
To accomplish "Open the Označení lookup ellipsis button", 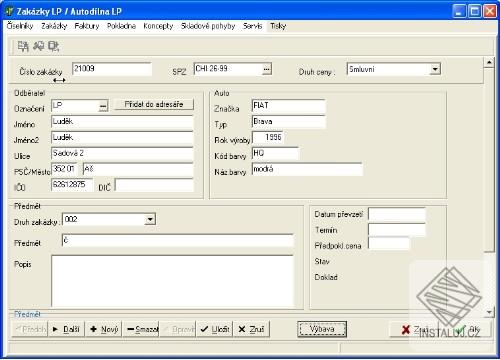I will 103,106.
